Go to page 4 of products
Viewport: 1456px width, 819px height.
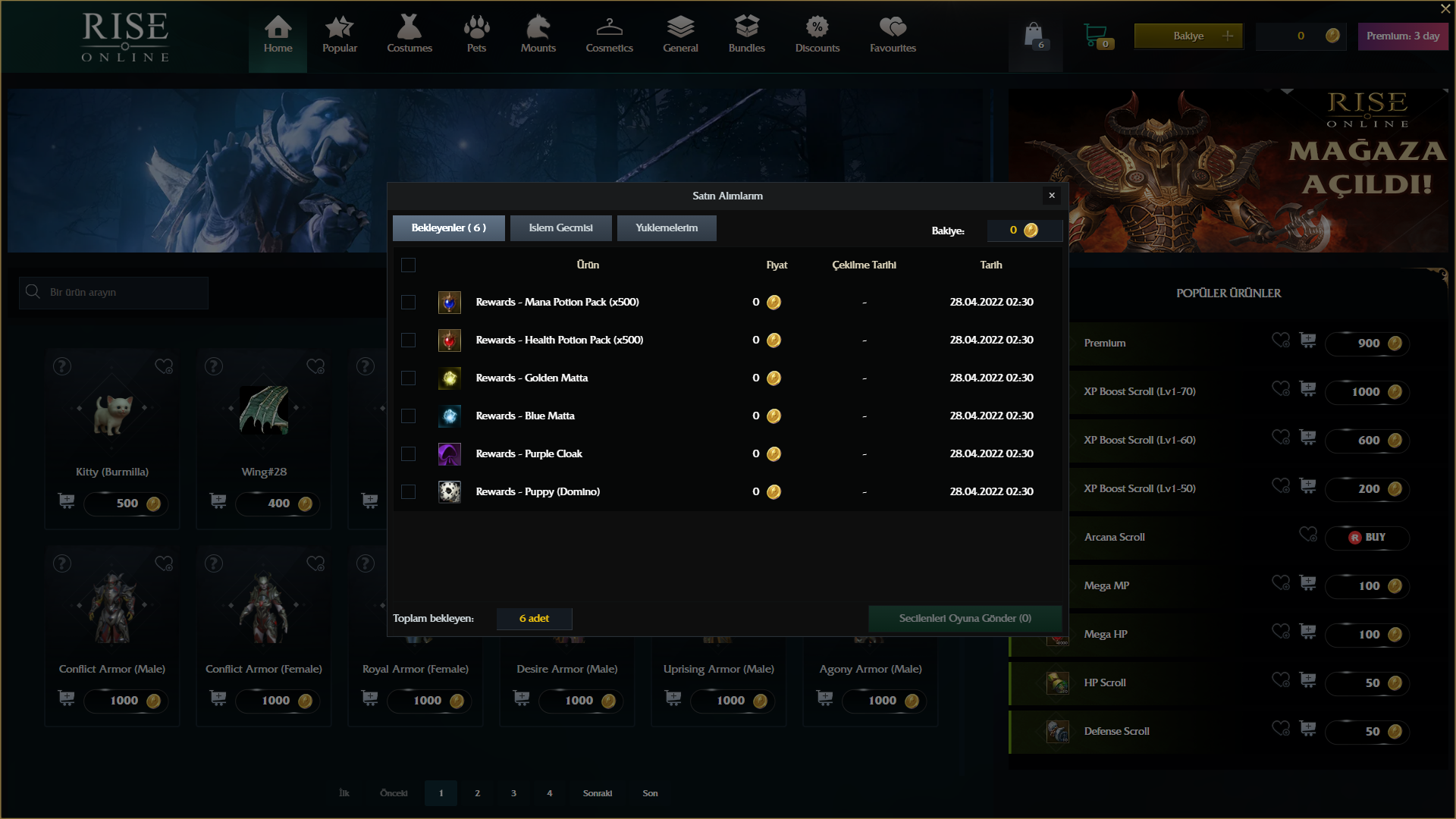coord(550,793)
